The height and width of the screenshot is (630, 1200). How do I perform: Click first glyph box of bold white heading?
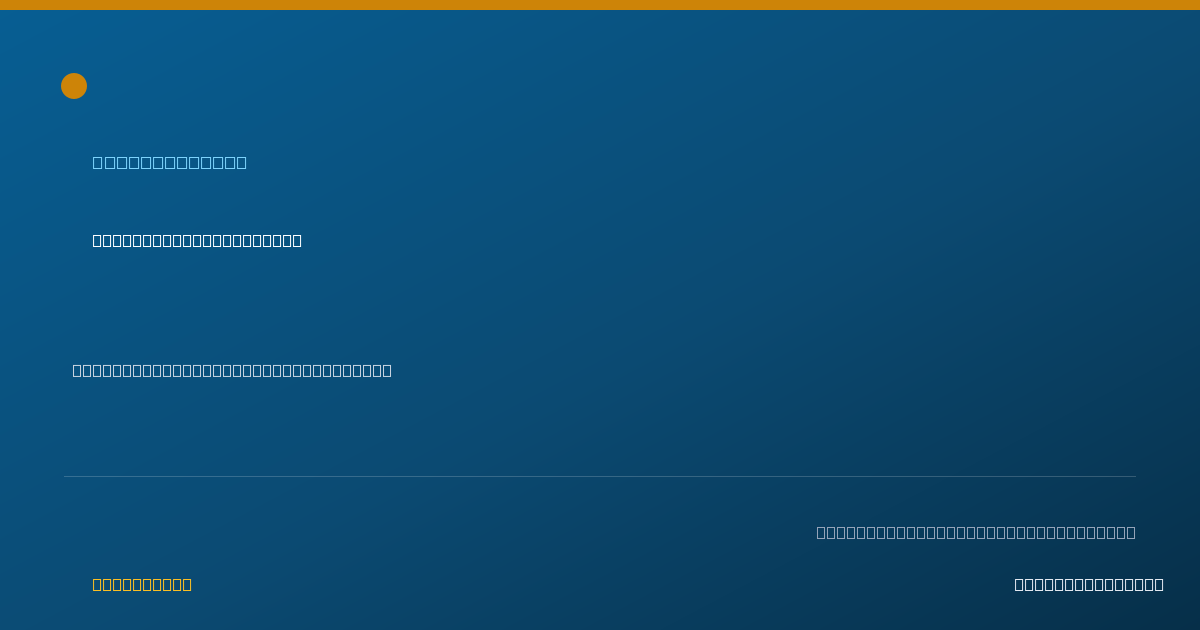[98, 240]
